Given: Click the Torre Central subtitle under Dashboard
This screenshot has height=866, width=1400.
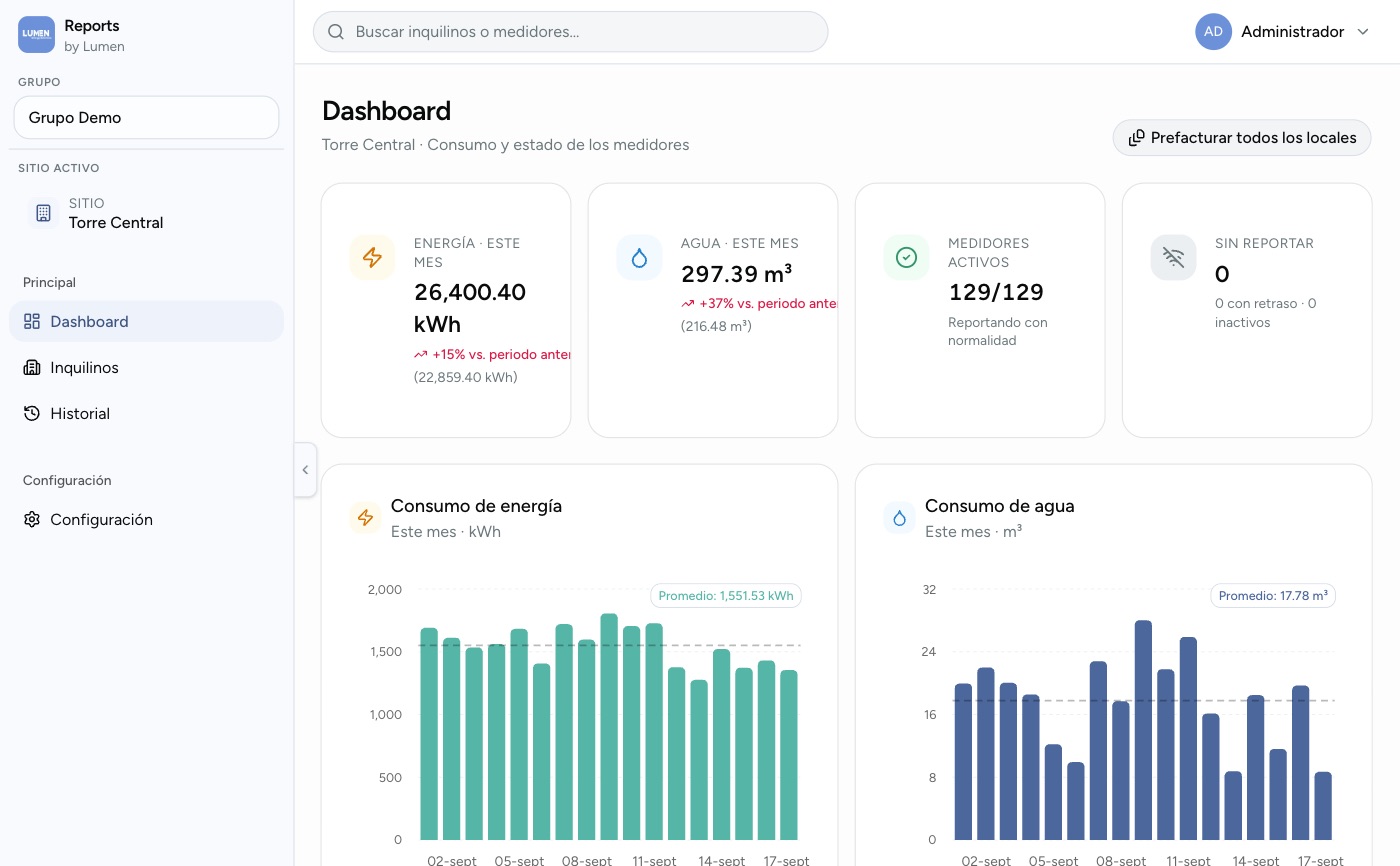Looking at the screenshot, I should coord(505,145).
